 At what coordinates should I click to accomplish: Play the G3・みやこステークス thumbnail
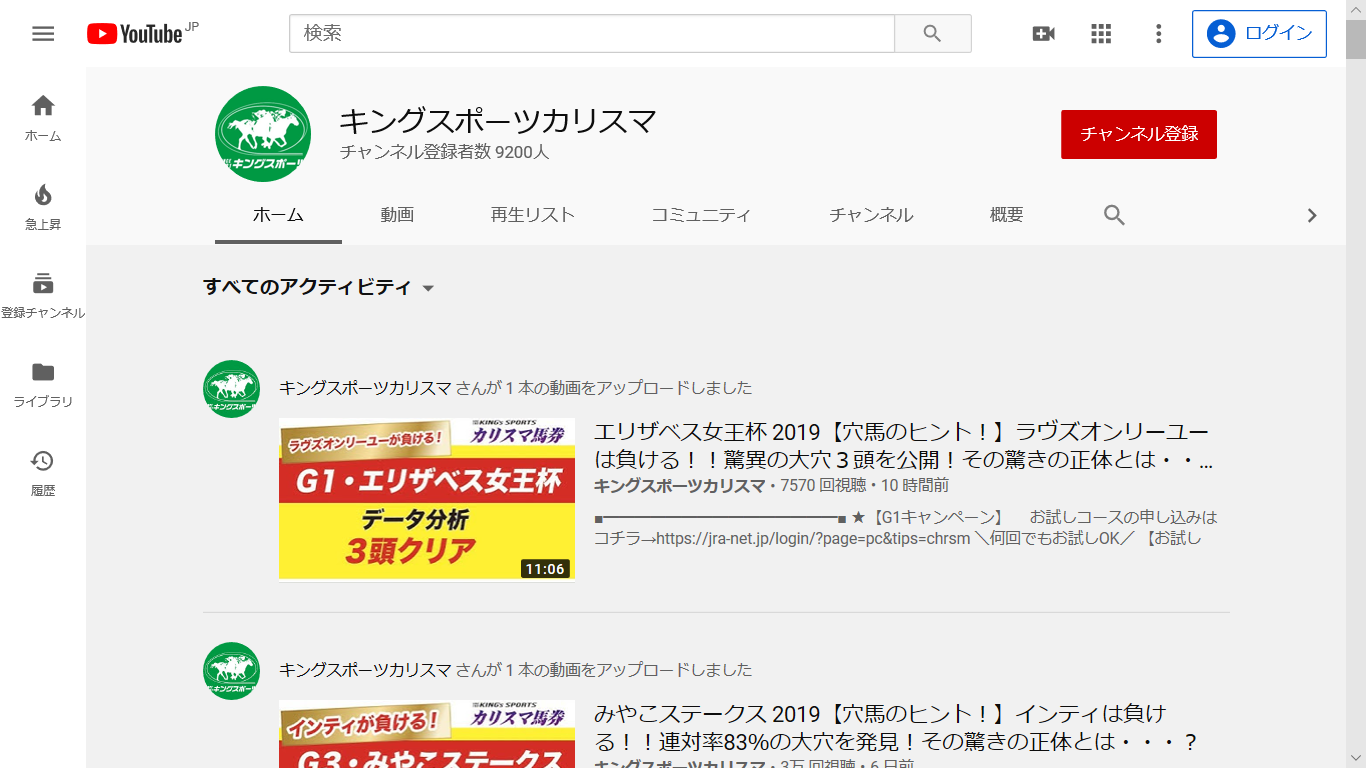(427, 734)
